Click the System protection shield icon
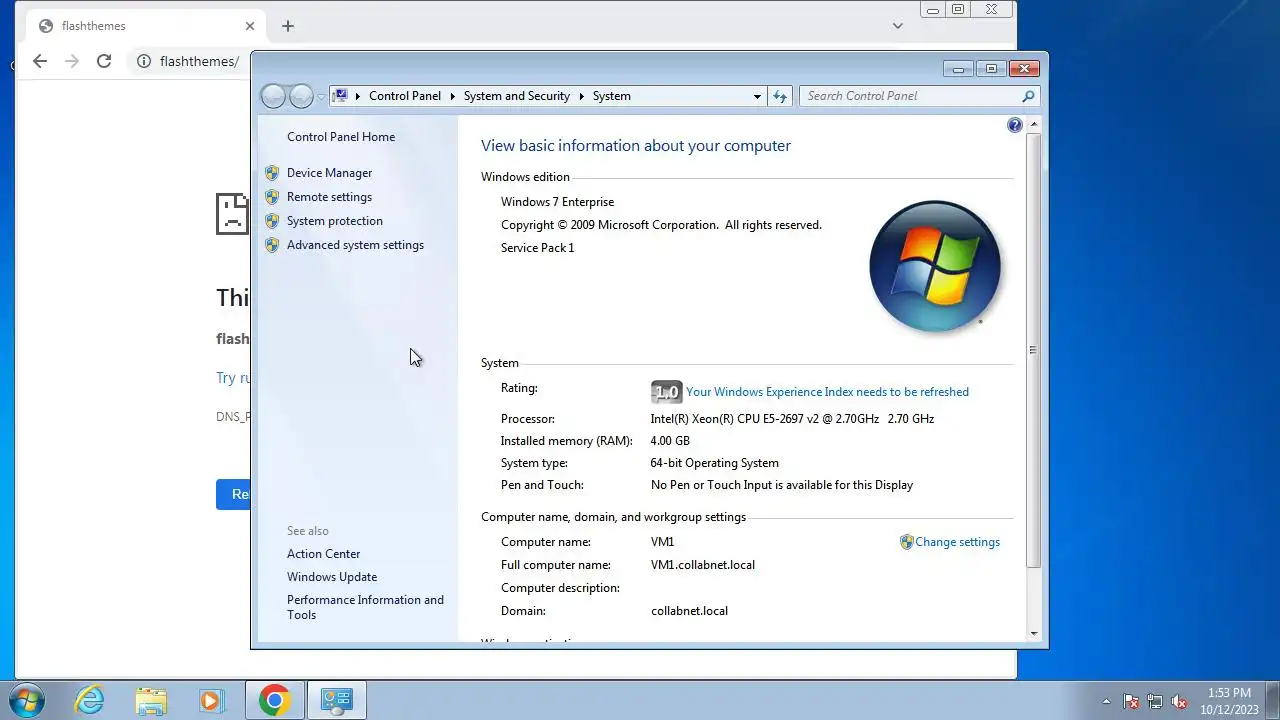Image resolution: width=1280 pixels, height=720 pixels. pyautogui.click(x=272, y=221)
